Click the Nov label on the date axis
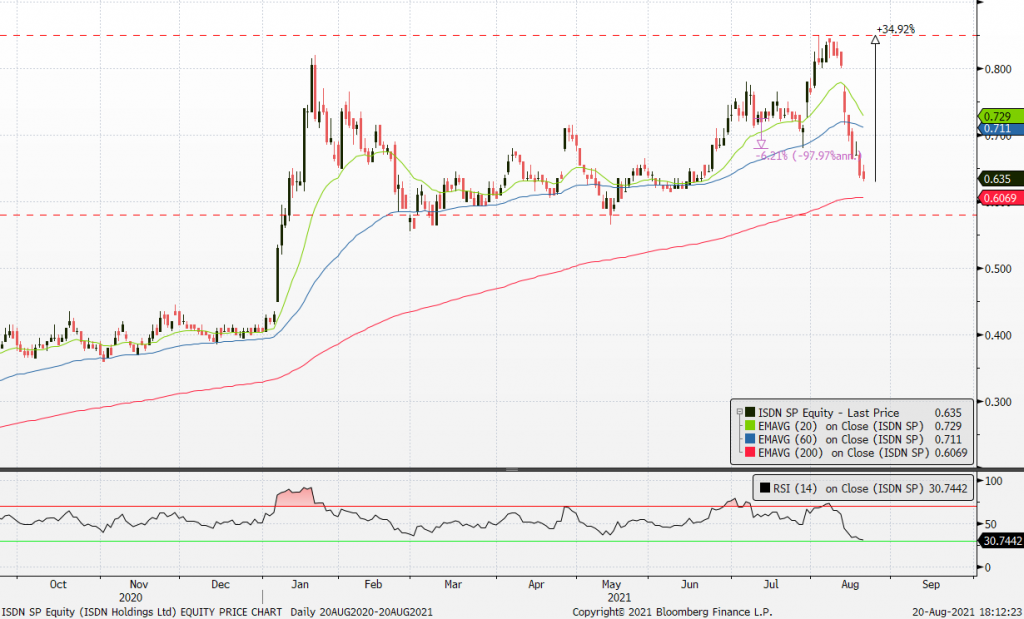 pyautogui.click(x=138, y=584)
